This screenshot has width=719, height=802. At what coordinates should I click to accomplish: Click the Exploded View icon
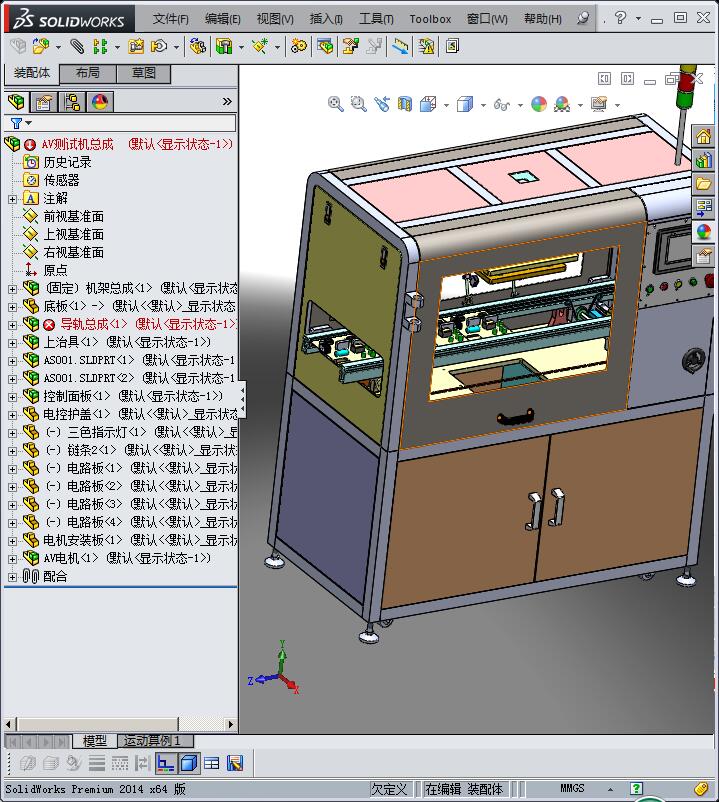(350, 47)
